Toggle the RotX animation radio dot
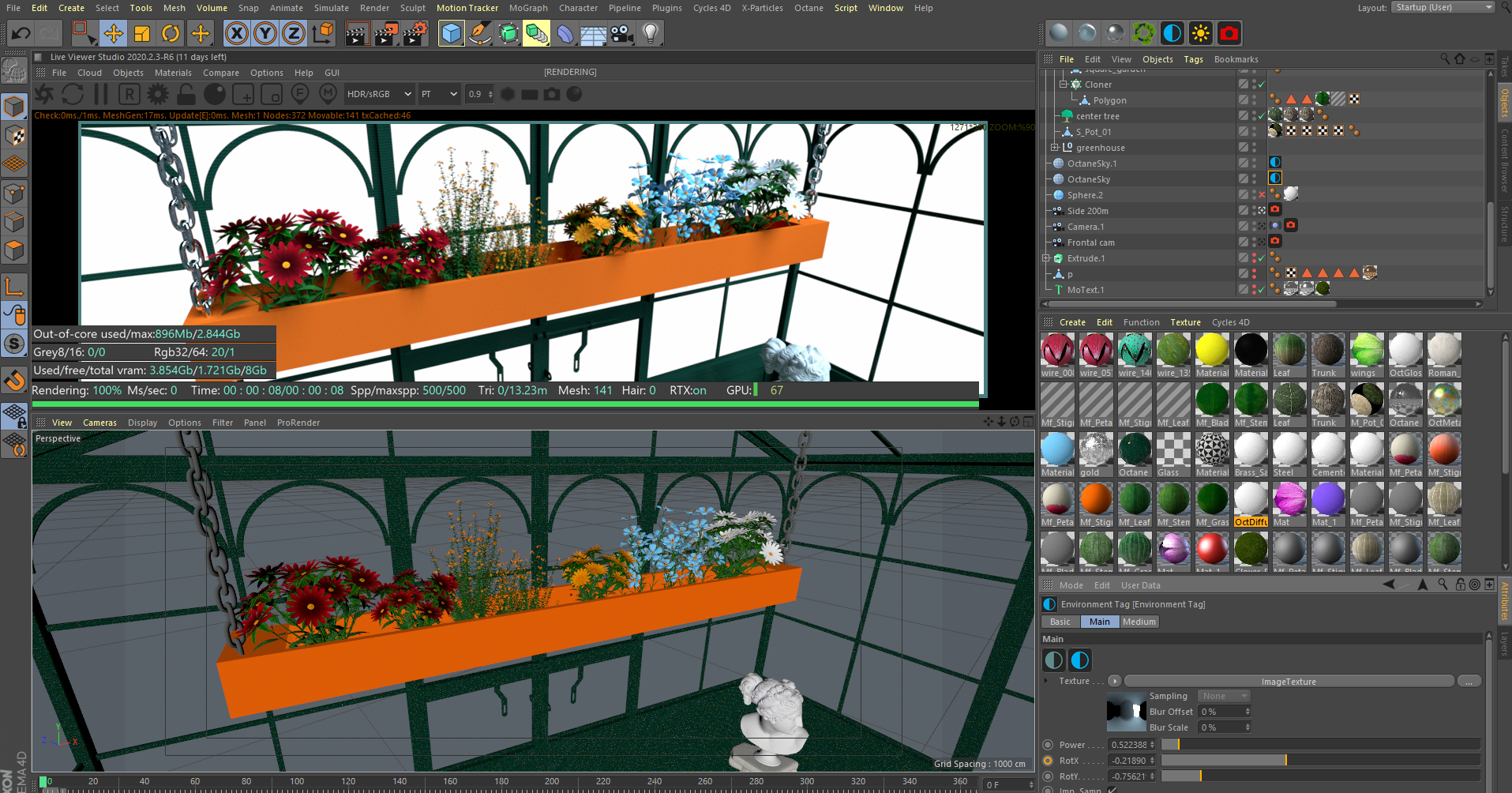Screen dimensions: 1512x793 click(x=1048, y=761)
